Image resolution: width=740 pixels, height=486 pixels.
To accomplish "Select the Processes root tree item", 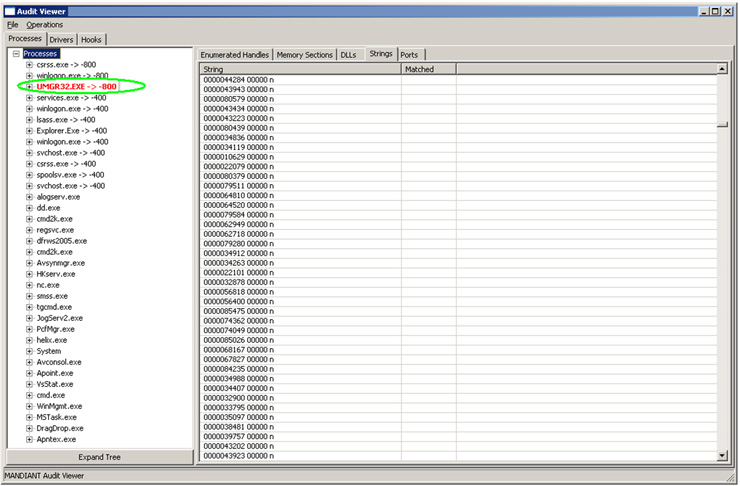I will pos(40,54).
